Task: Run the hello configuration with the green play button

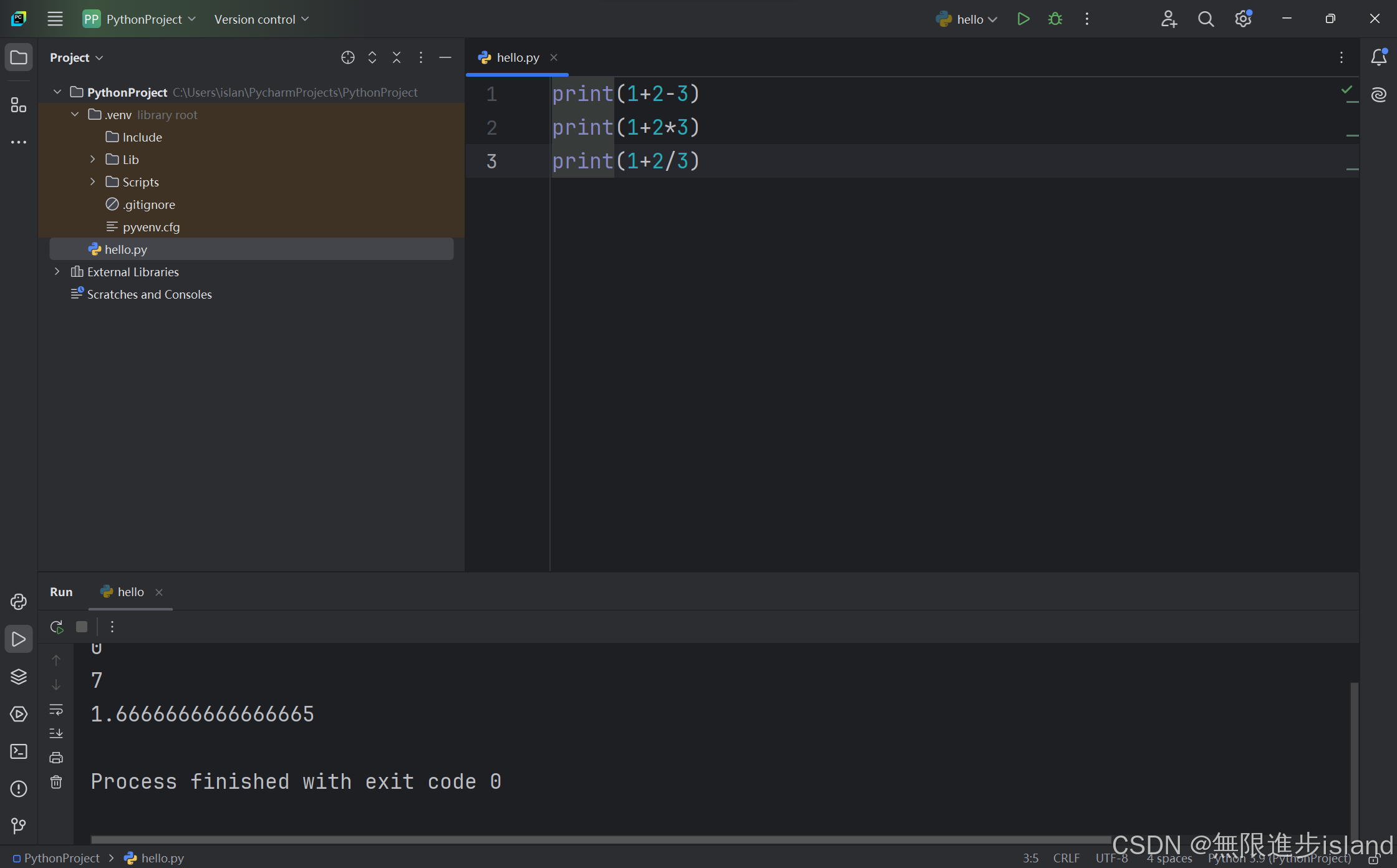Action: pyautogui.click(x=1023, y=19)
